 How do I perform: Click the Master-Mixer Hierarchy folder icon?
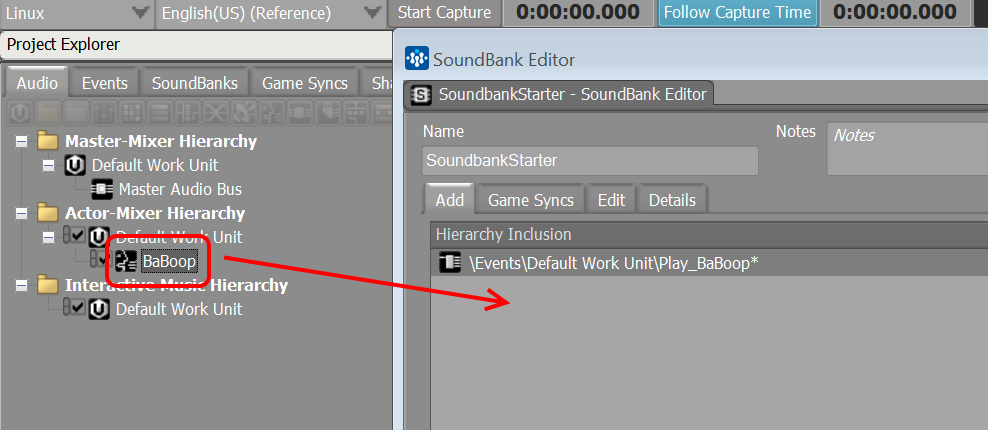(47, 141)
